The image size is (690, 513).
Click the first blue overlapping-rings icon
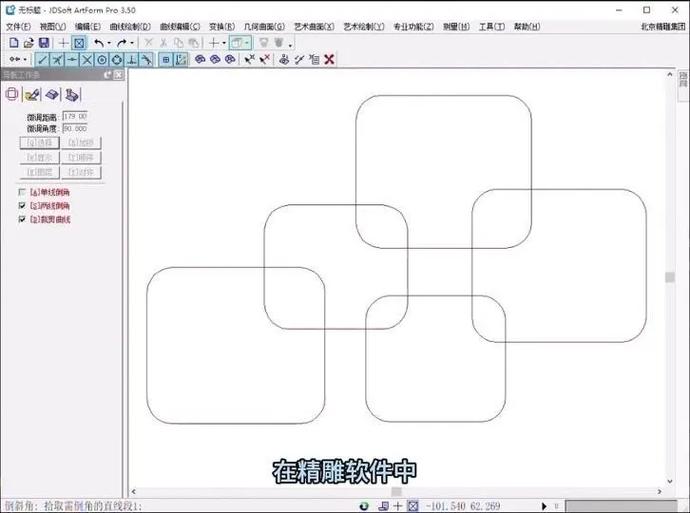click(200, 59)
